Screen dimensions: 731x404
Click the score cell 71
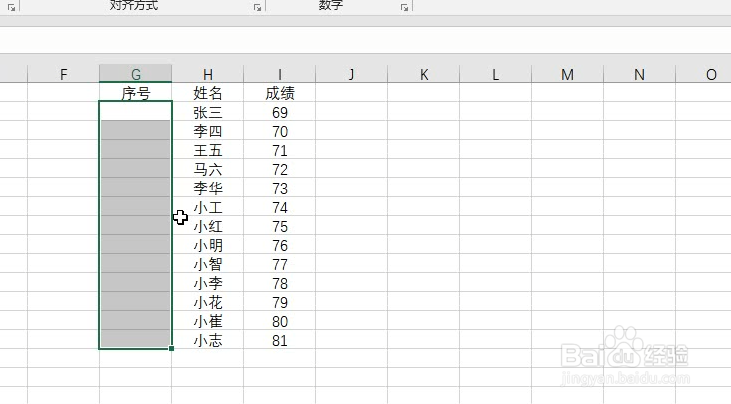[x=280, y=150]
